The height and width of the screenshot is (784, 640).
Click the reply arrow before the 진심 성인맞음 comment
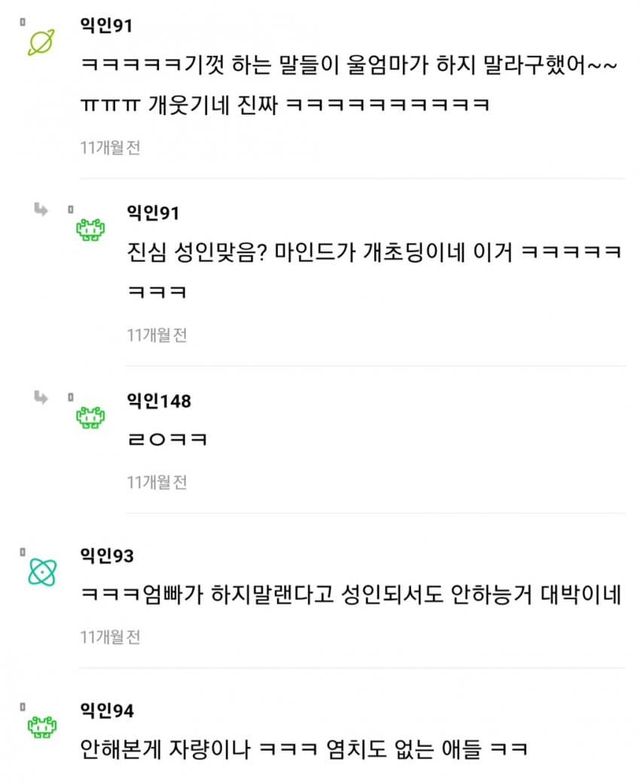click(x=41, y=209)
